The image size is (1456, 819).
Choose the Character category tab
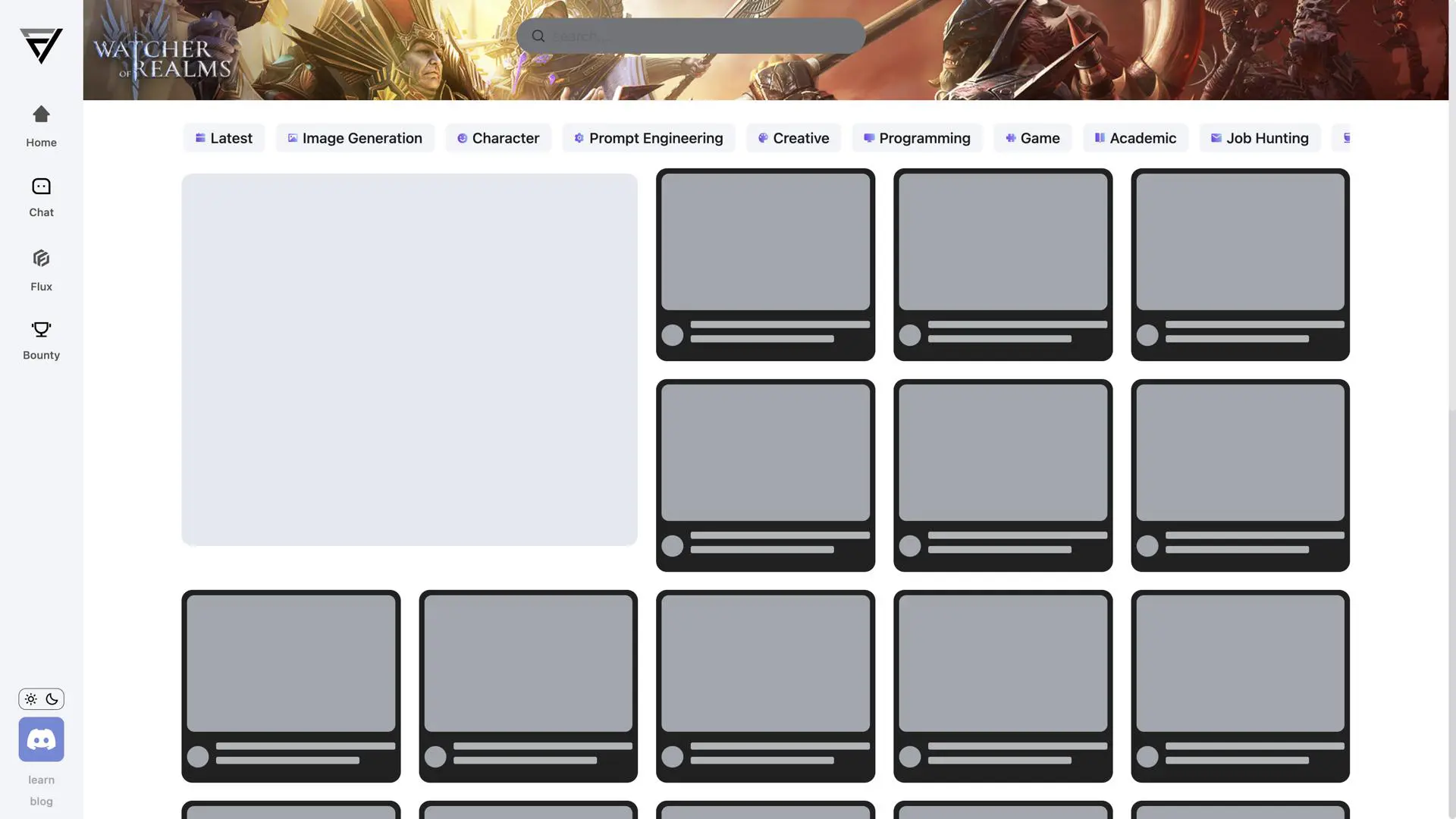(x=498, y=138)
